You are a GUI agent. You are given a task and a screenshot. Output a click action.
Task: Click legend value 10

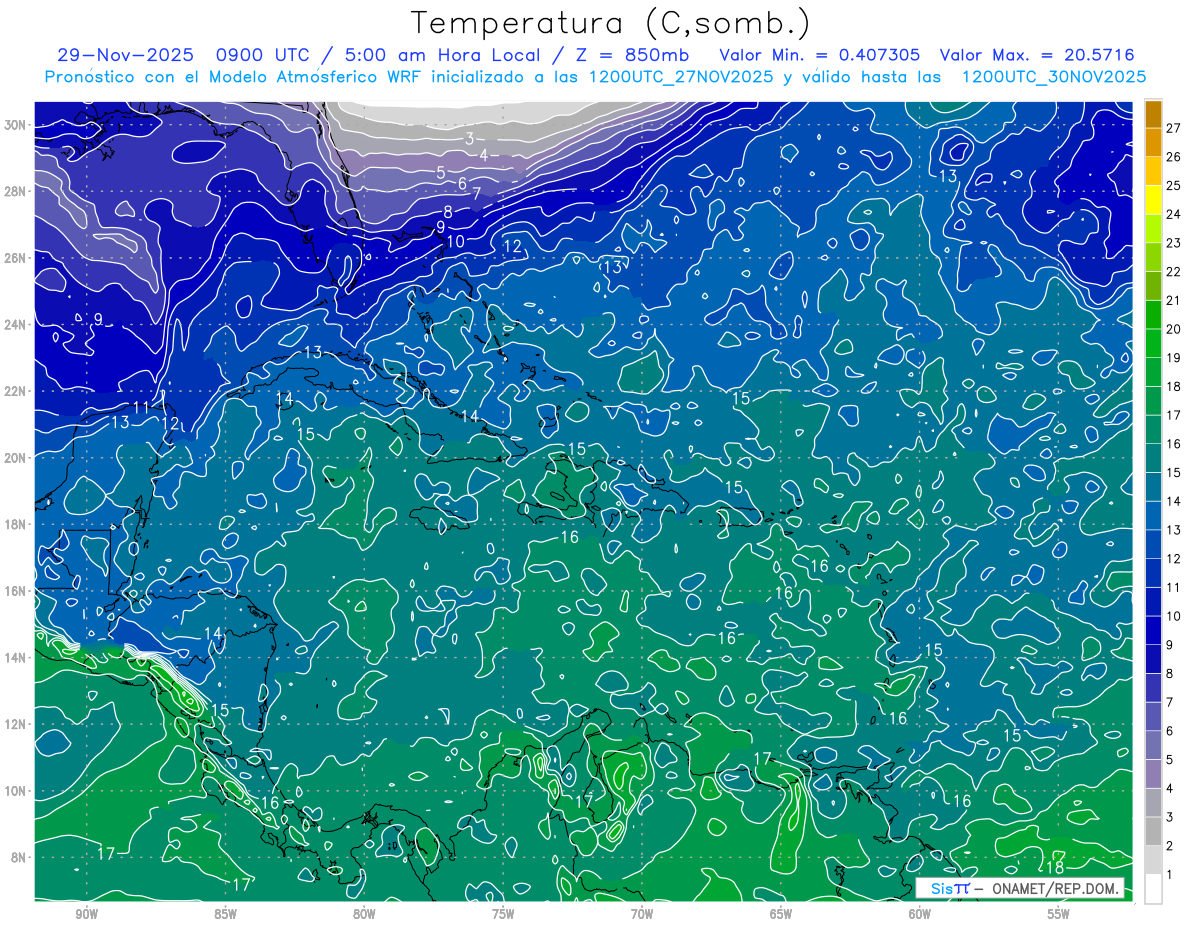pyautogui.click(x=1173, y=616)
